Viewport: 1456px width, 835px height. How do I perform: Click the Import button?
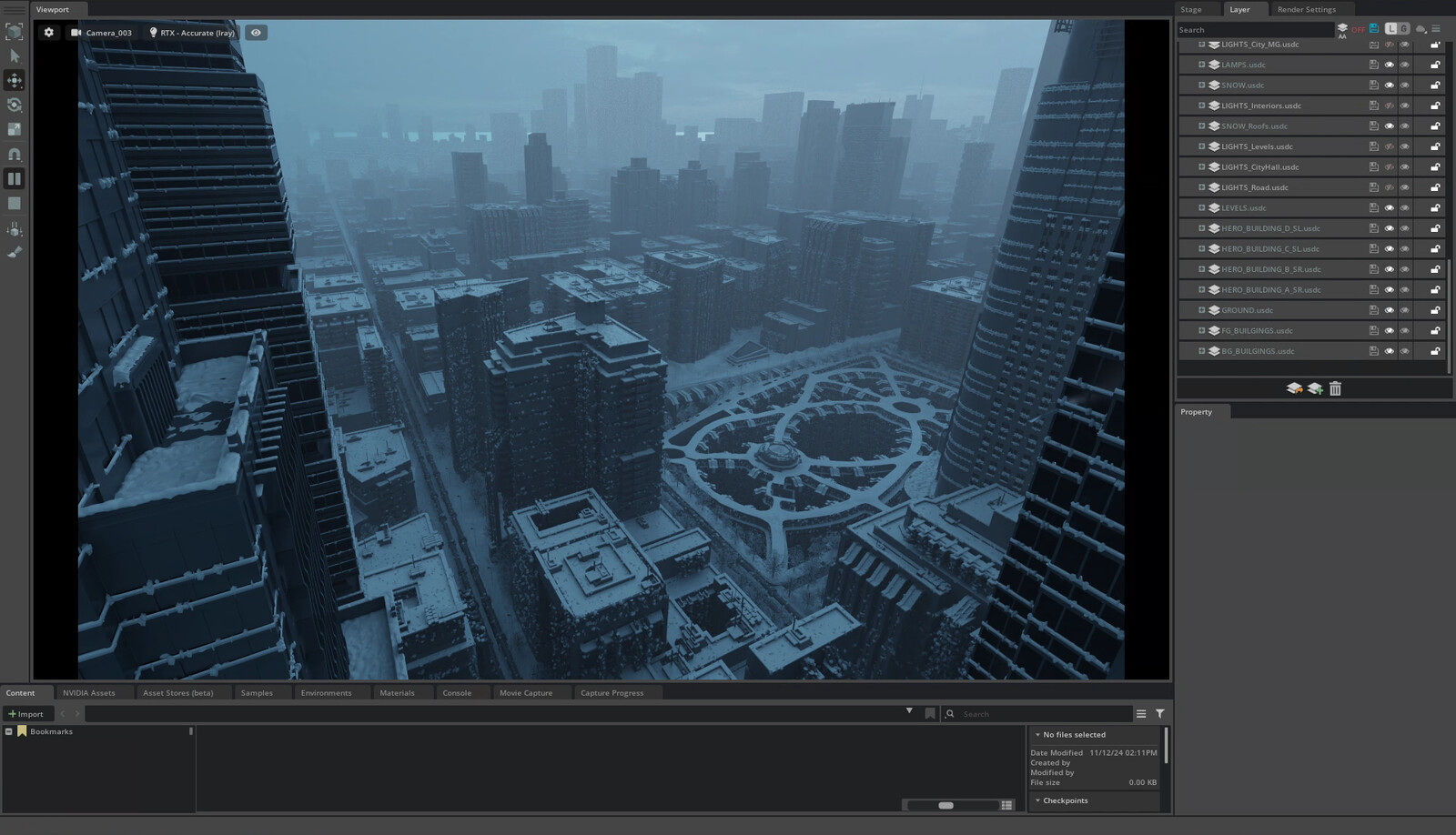click(26, 714)
